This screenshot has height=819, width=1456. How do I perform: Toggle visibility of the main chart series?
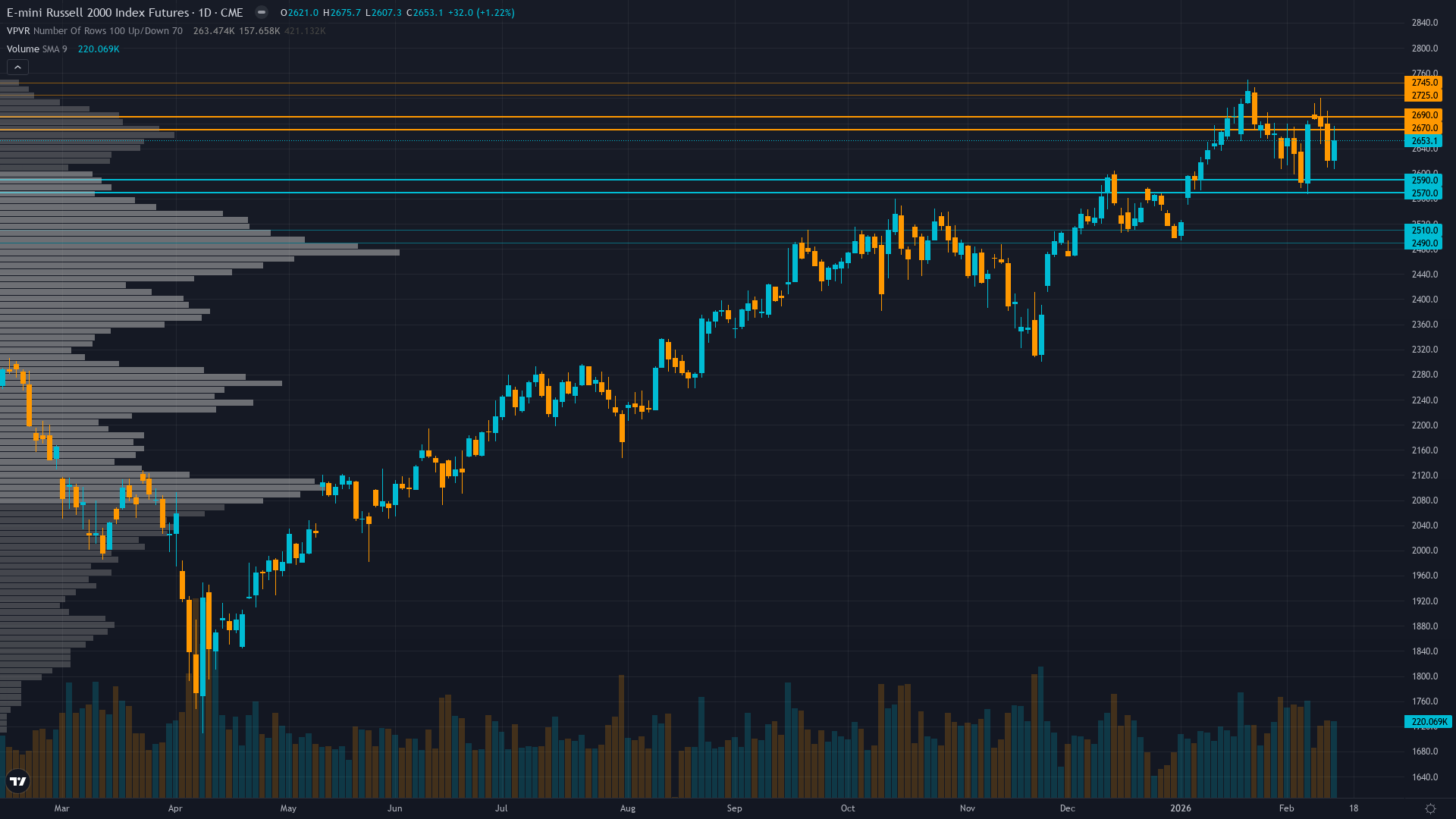(261, 12)
